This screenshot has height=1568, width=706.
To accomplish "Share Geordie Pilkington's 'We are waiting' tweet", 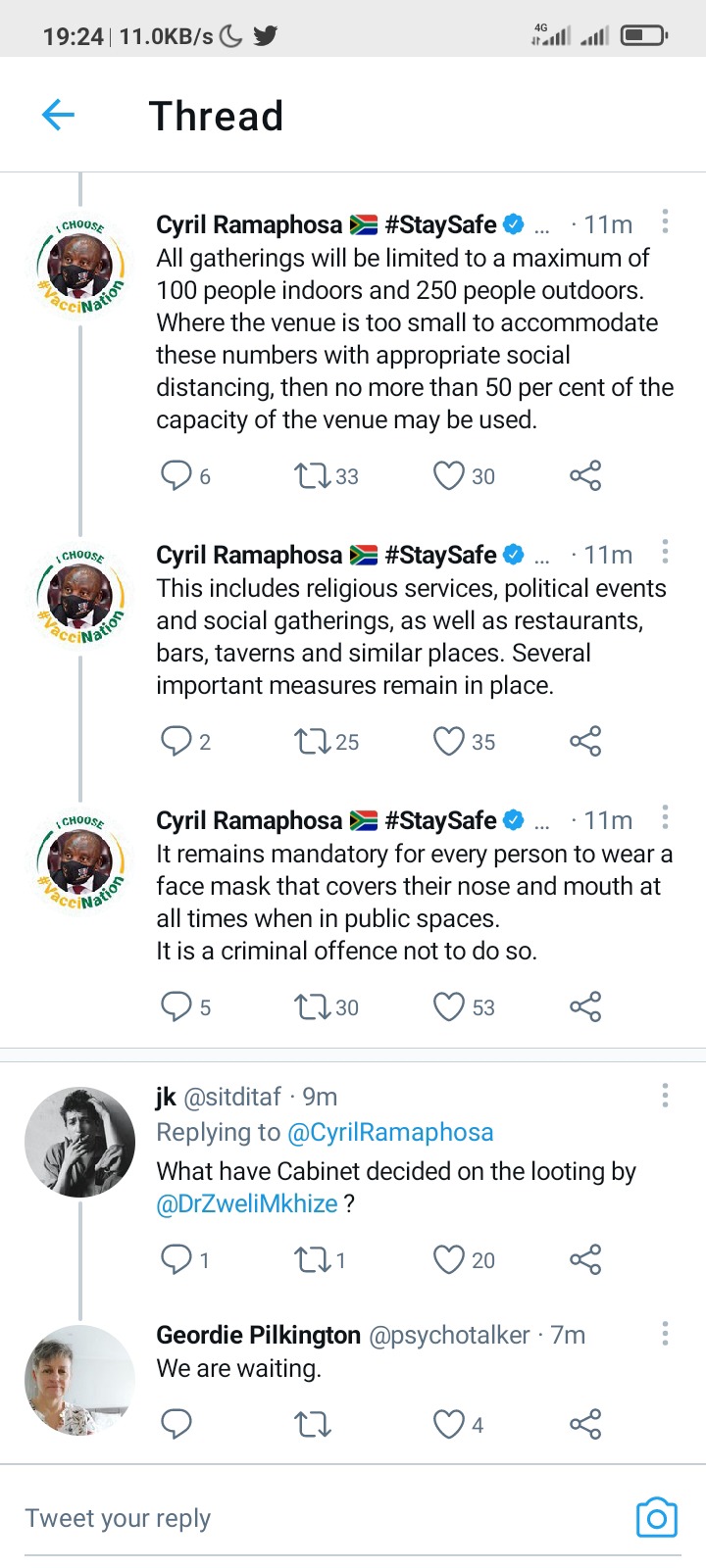I will point(585,1424).
